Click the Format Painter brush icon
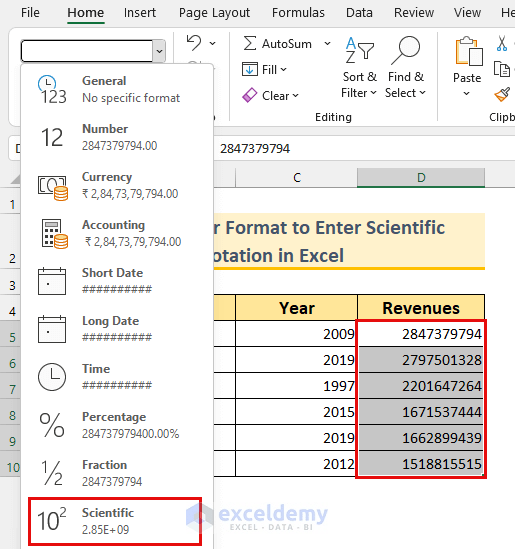 tap(502, 95)
